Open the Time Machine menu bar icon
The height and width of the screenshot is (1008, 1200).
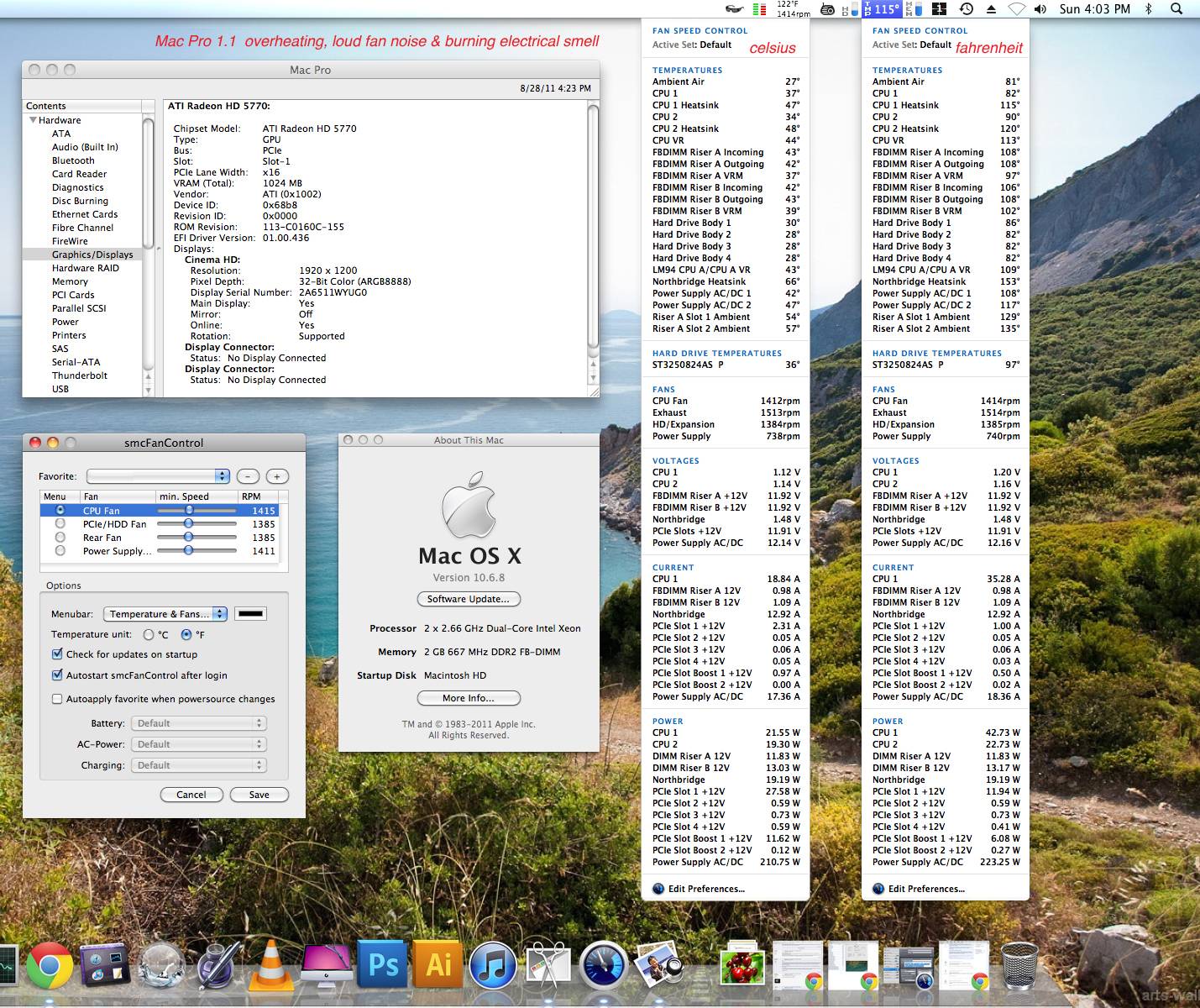967,9
